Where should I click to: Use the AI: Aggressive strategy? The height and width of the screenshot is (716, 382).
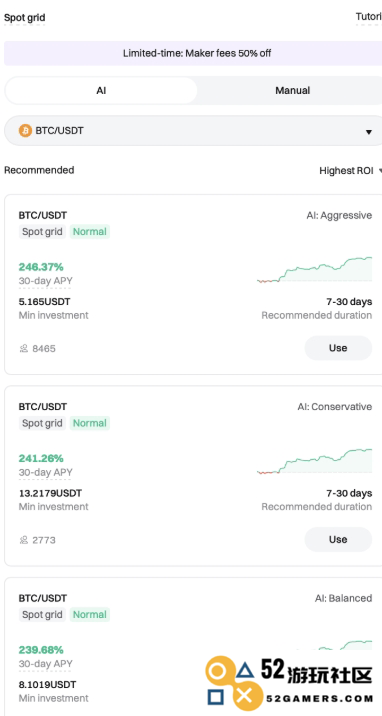338,348
